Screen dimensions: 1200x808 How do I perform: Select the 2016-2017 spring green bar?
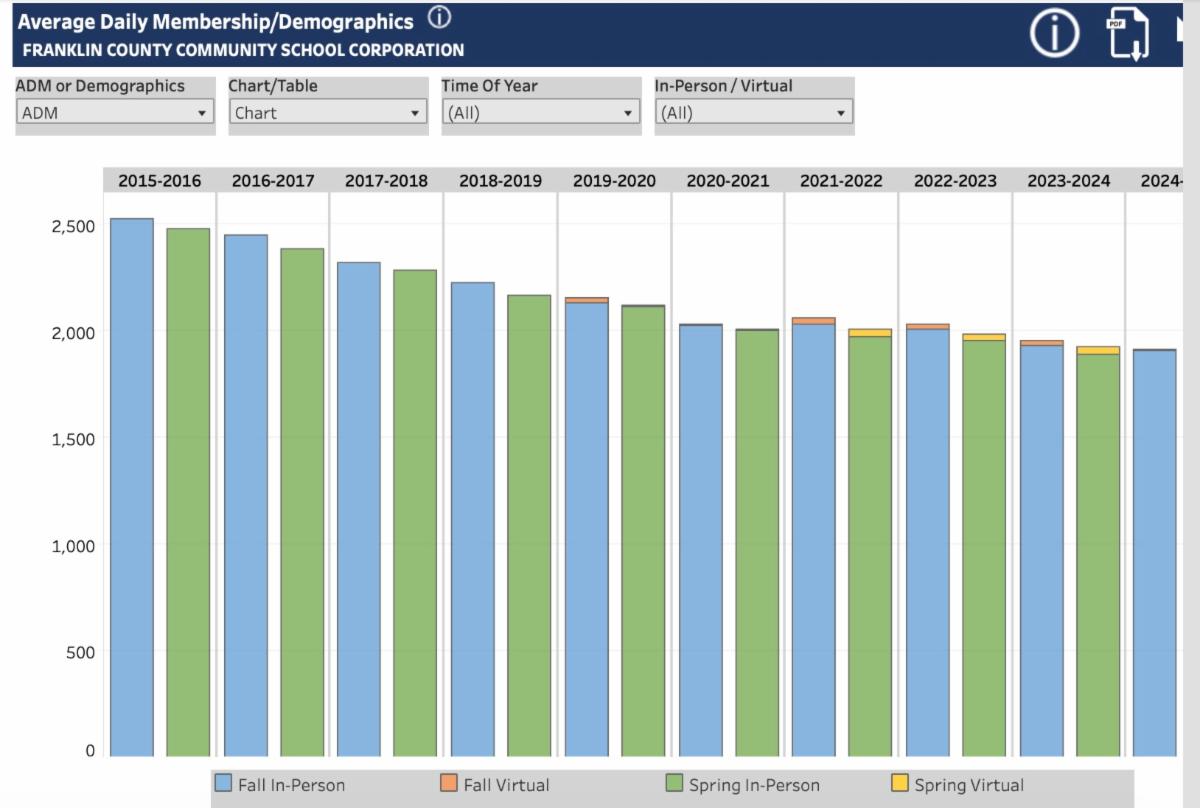click(x=302, y=502)
